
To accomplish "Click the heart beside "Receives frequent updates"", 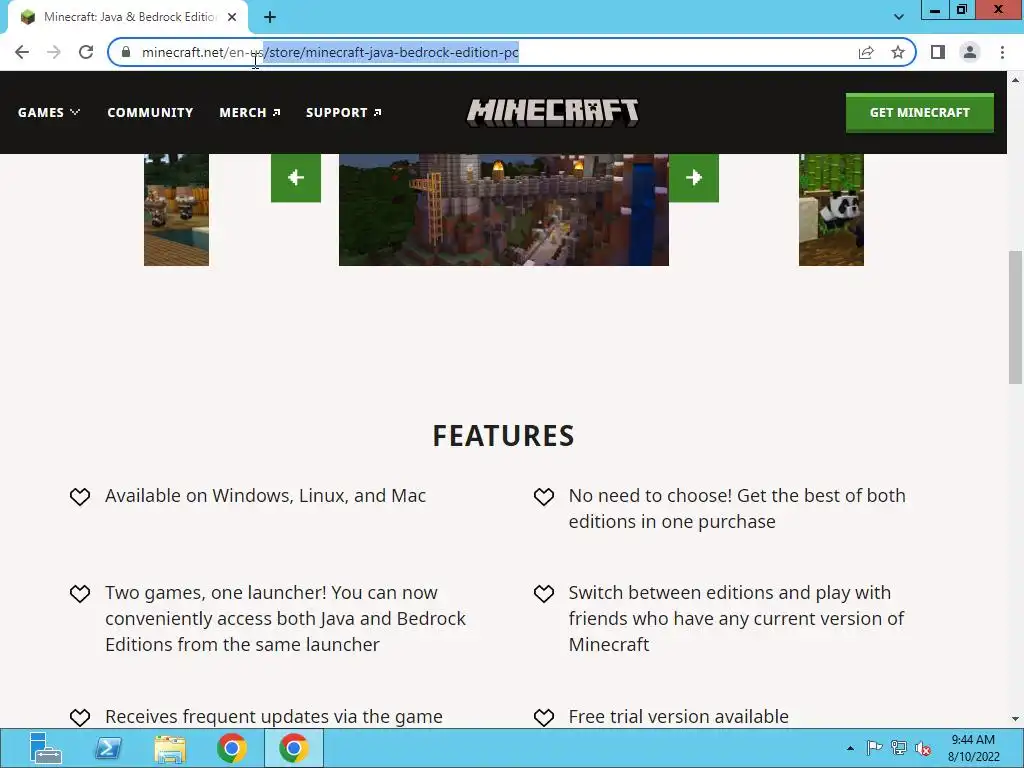I will [x=80, y=718].
